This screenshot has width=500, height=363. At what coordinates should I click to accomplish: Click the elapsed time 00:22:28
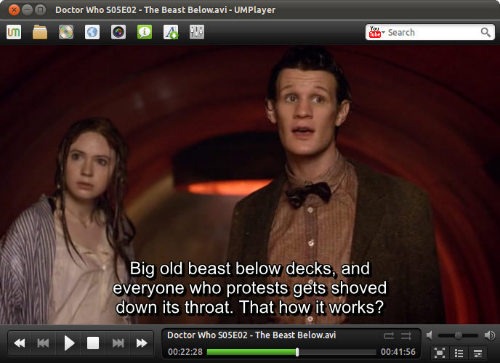coord(185,352)
